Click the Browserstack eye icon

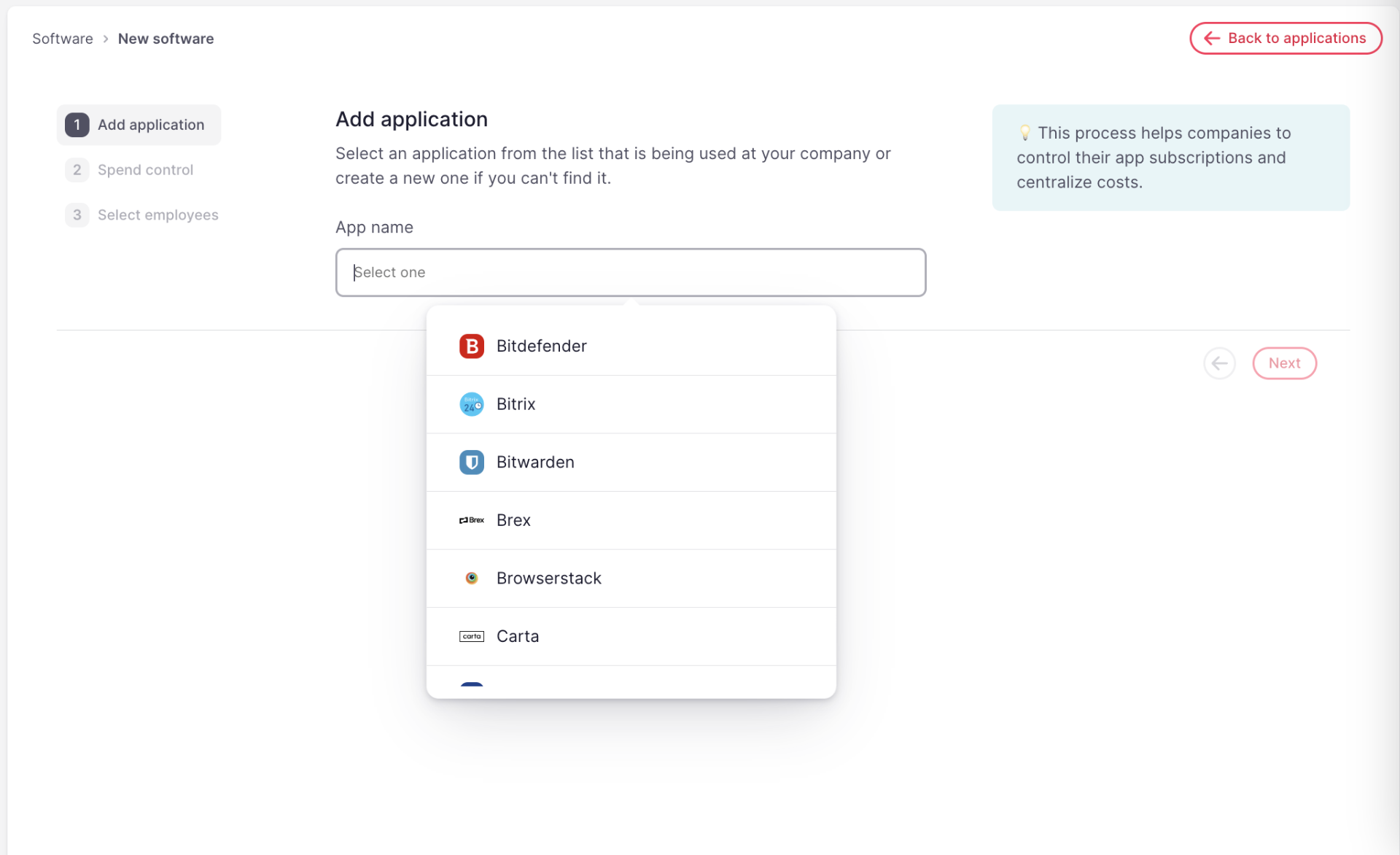pos(472,578)
